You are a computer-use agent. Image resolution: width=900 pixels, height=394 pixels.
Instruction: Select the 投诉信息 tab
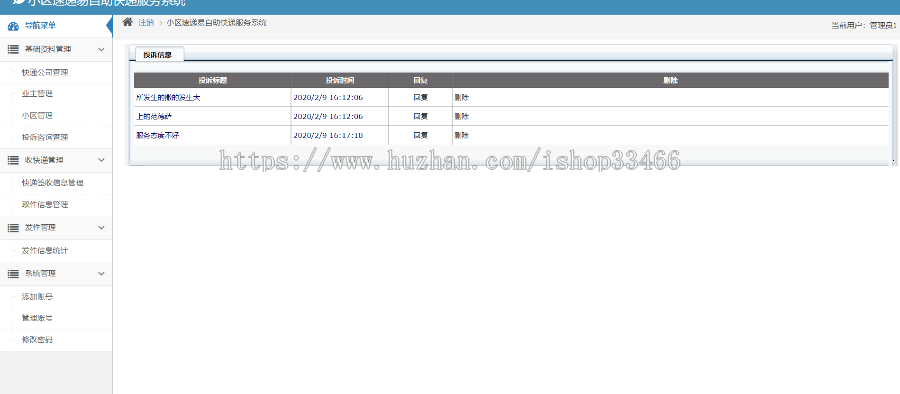pos(160,55)
